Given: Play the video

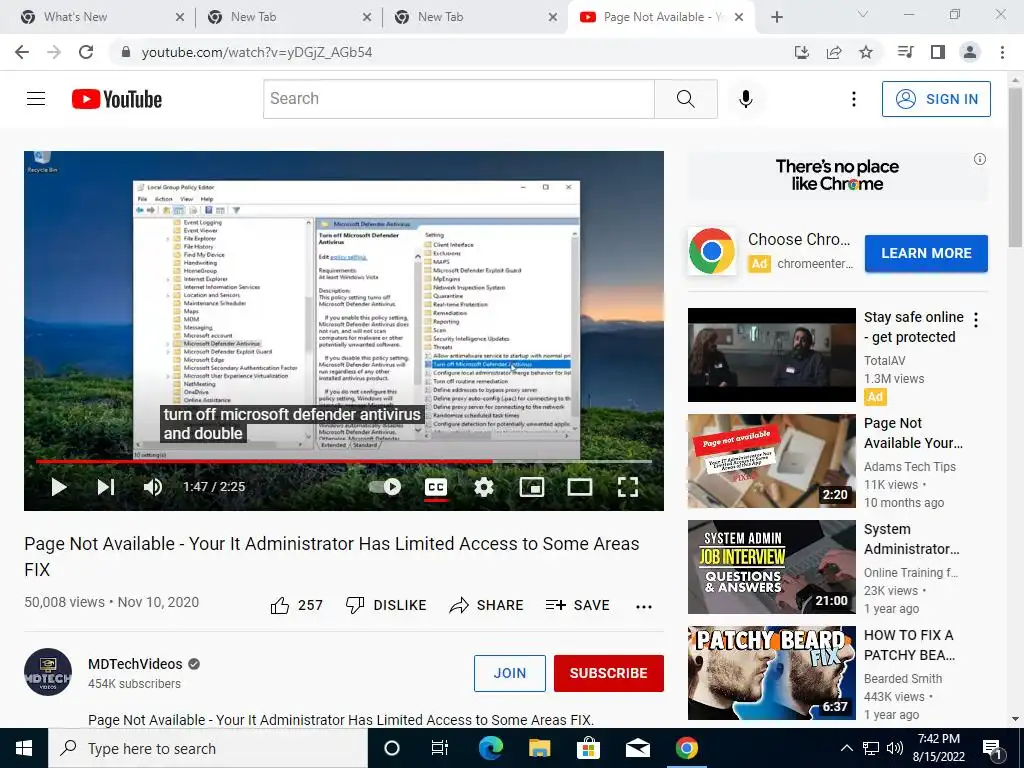Looking at the screenshot, I should tap(59, 487).
